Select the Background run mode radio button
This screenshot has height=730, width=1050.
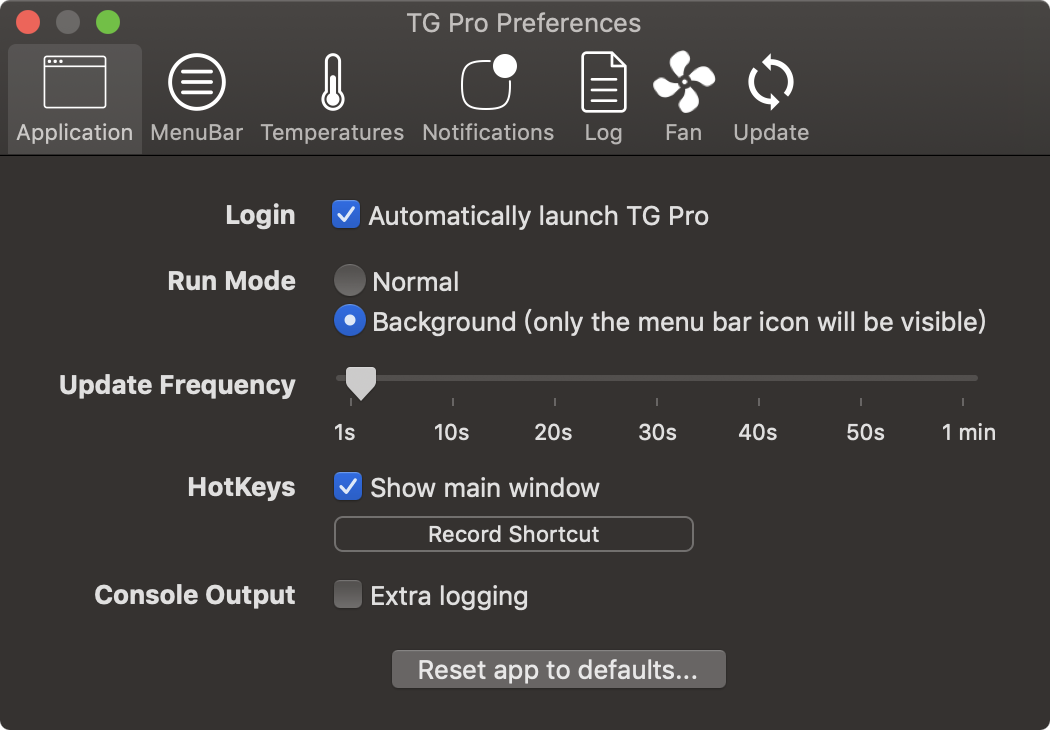pos(350,321)
